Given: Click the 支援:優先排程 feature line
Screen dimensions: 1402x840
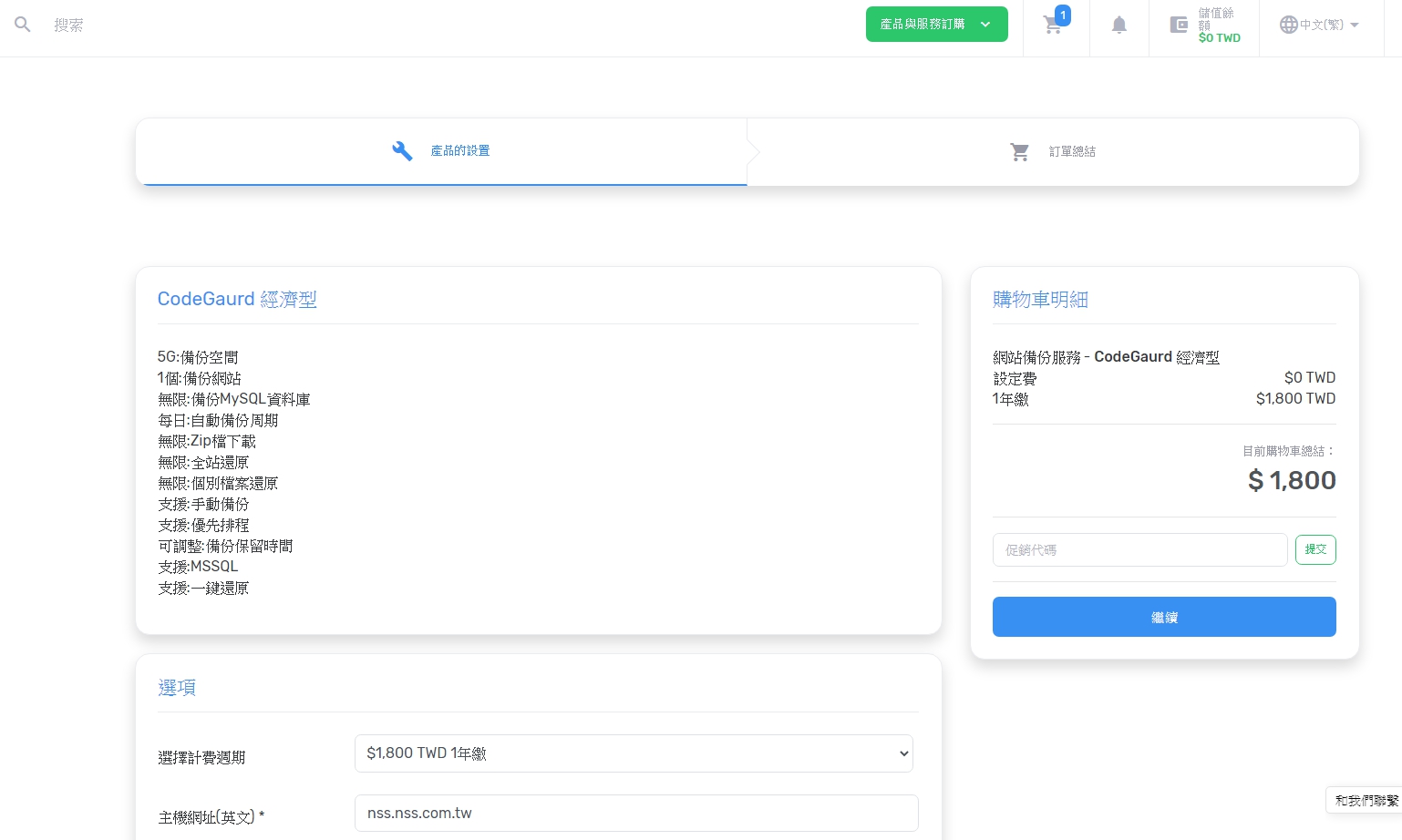Looking at the screenshot, I should [x=203, y=525].
